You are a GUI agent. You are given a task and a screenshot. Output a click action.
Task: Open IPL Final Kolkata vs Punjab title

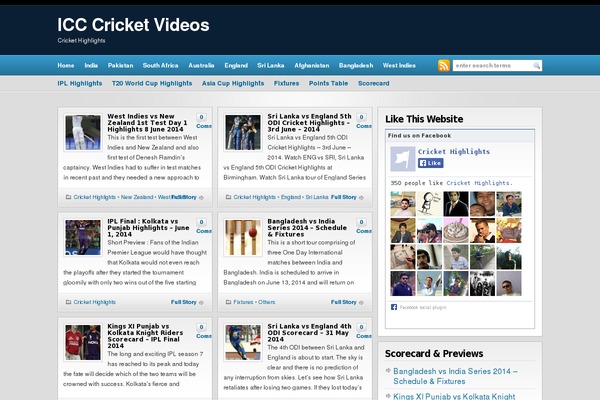point(148,227)
